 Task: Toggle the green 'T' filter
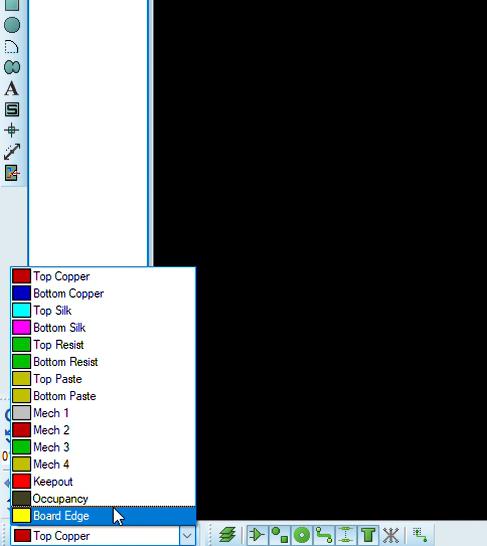(368, 535)
